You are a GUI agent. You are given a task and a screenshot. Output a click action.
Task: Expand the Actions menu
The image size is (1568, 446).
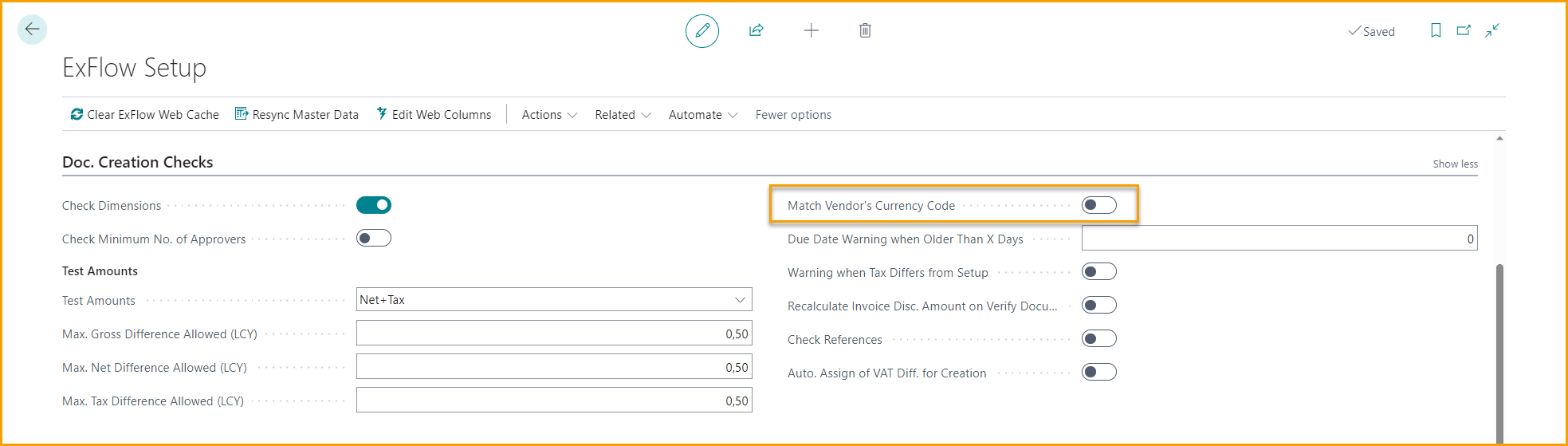(x=549, y=115)
